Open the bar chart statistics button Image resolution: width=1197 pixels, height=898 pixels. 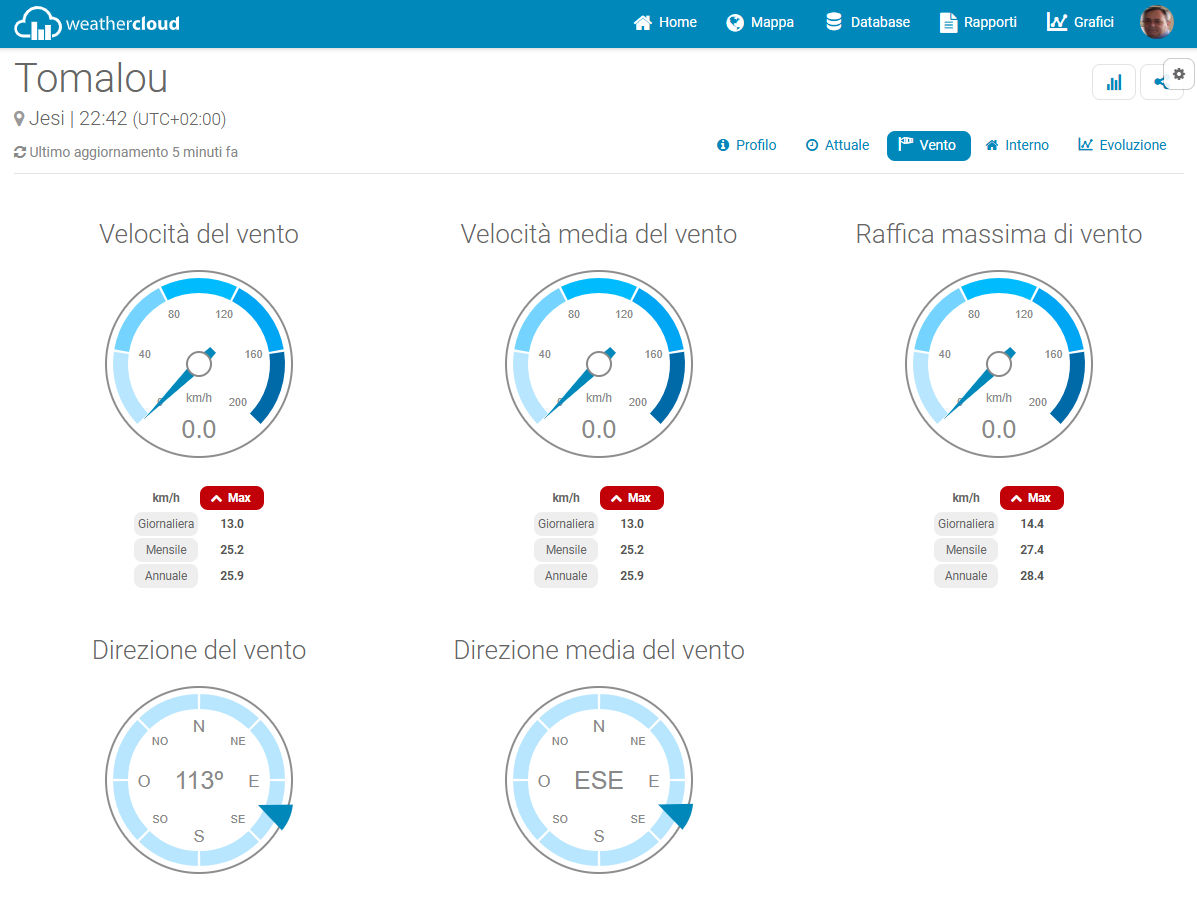[1114, 82]
